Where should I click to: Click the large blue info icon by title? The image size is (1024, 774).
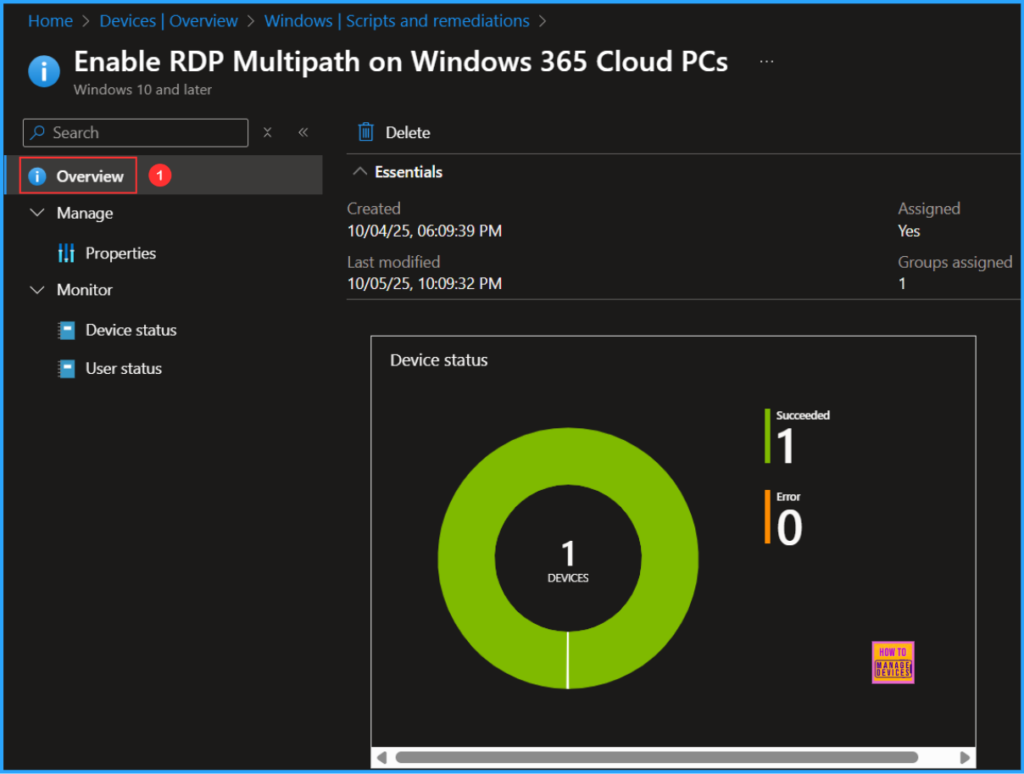pos(44,71)
